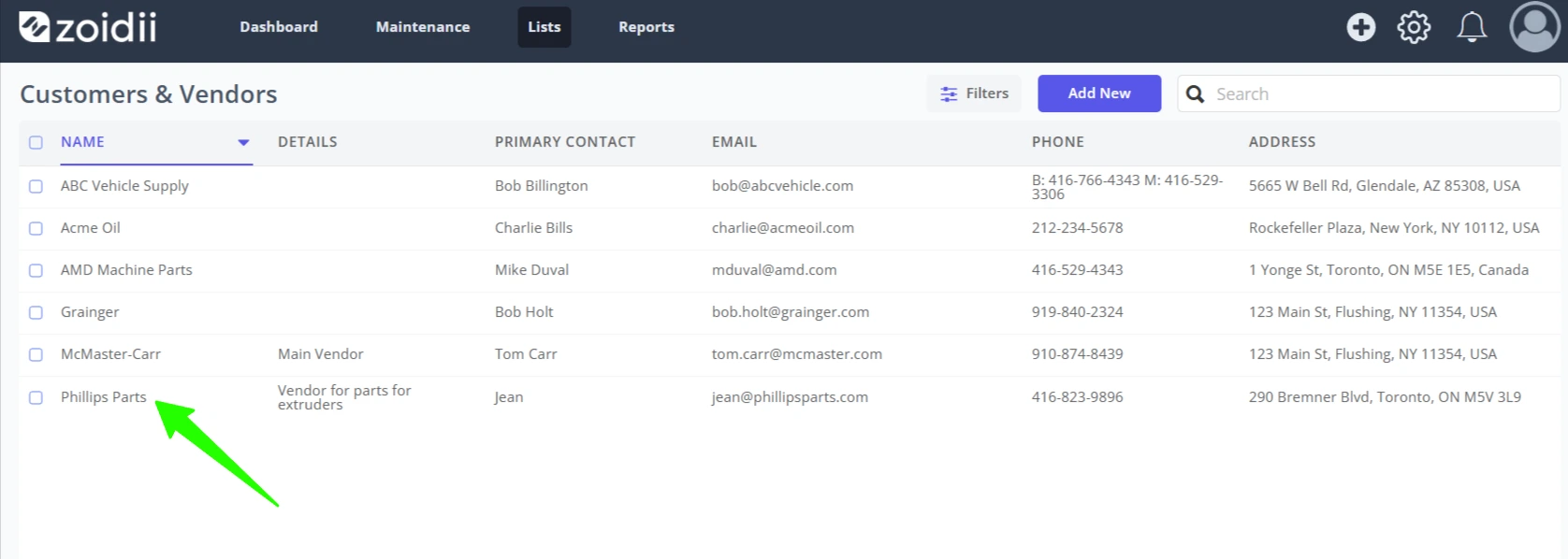The width and height of the screenshot is (1568, 559).
Task: Open the McMaster-Carr entry
Action: click(110, 354)
